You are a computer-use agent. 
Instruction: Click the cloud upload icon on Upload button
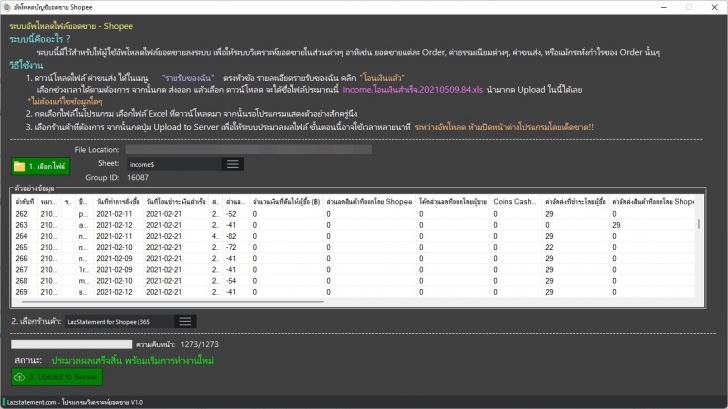pos(20,377)
